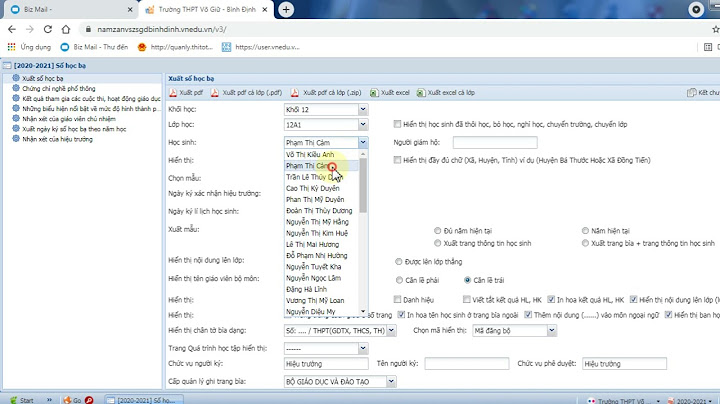
Task: Open Chọn mã hiển thị dropdown
Action: [x=552, y=330]
